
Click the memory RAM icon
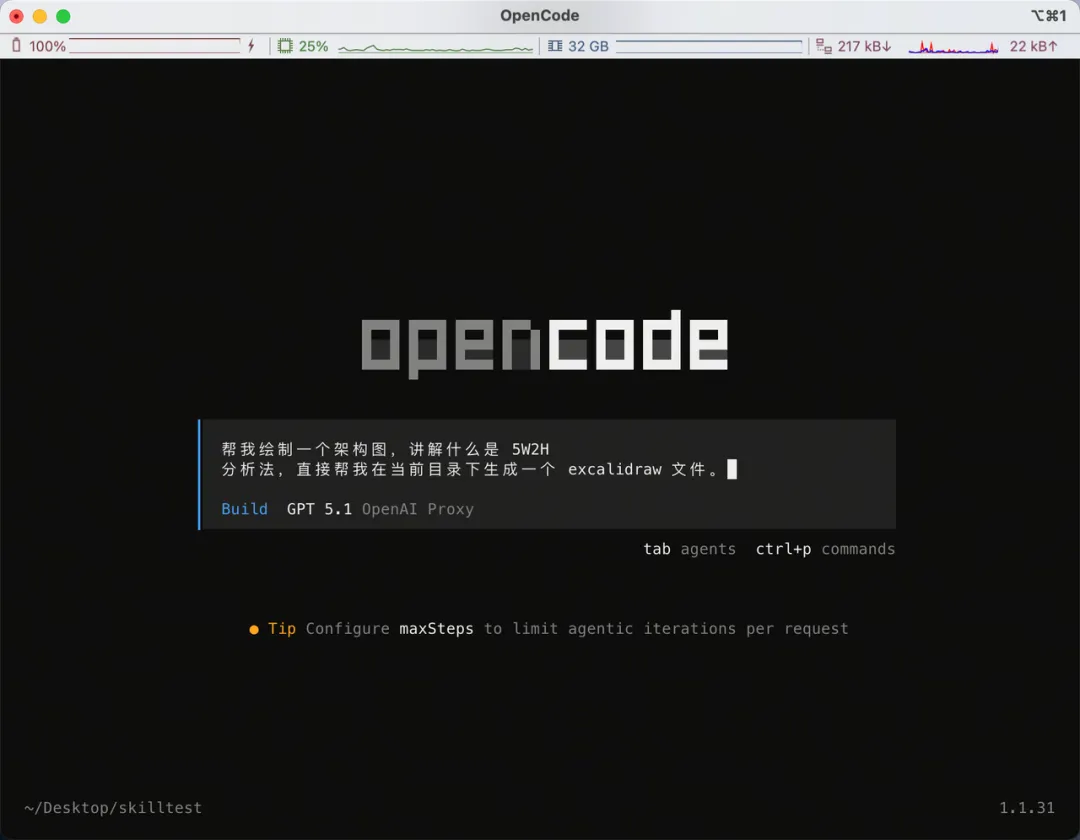[x=555, y=46]
